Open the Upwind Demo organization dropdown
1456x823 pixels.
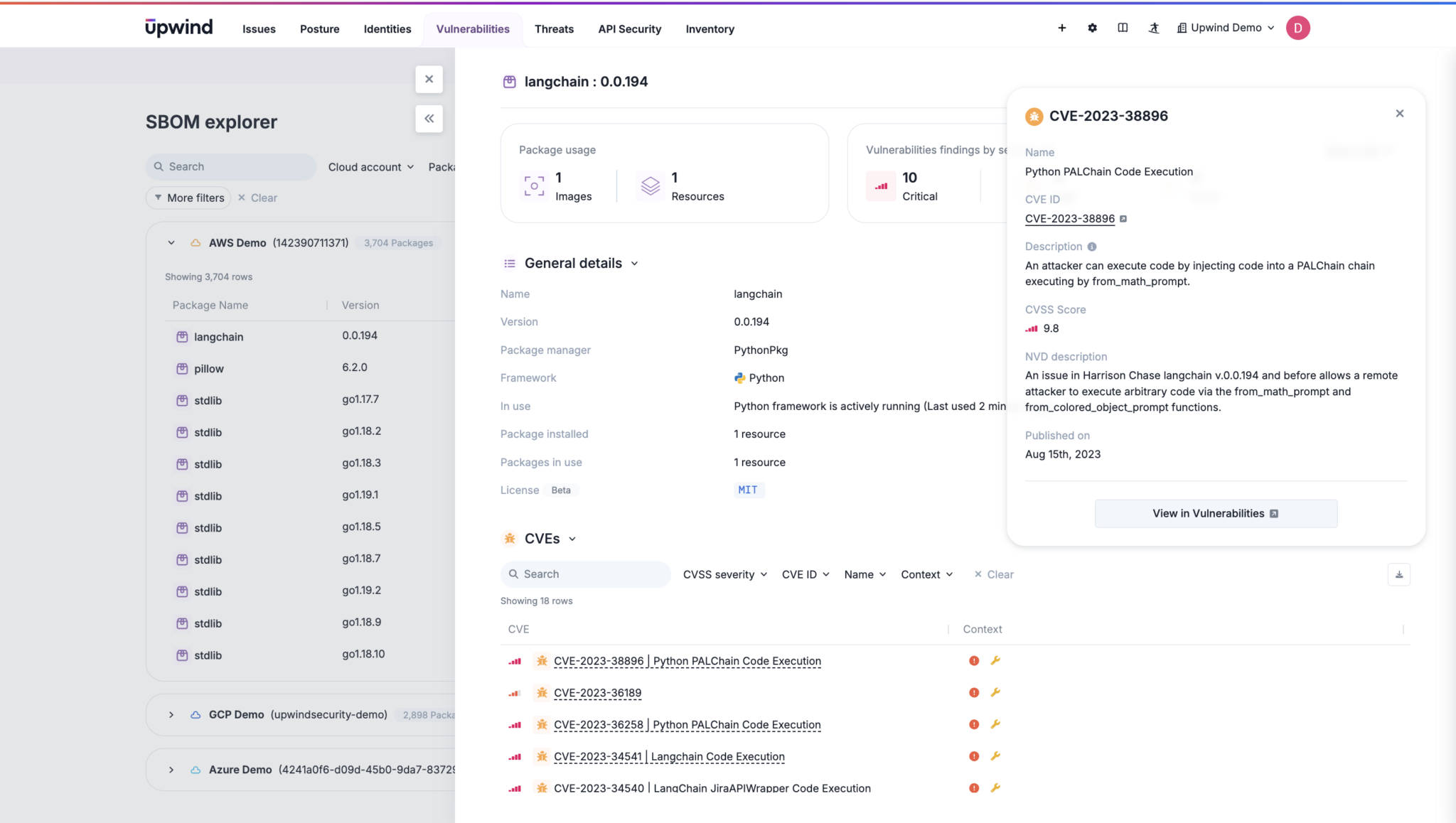tap(1225, 28)
